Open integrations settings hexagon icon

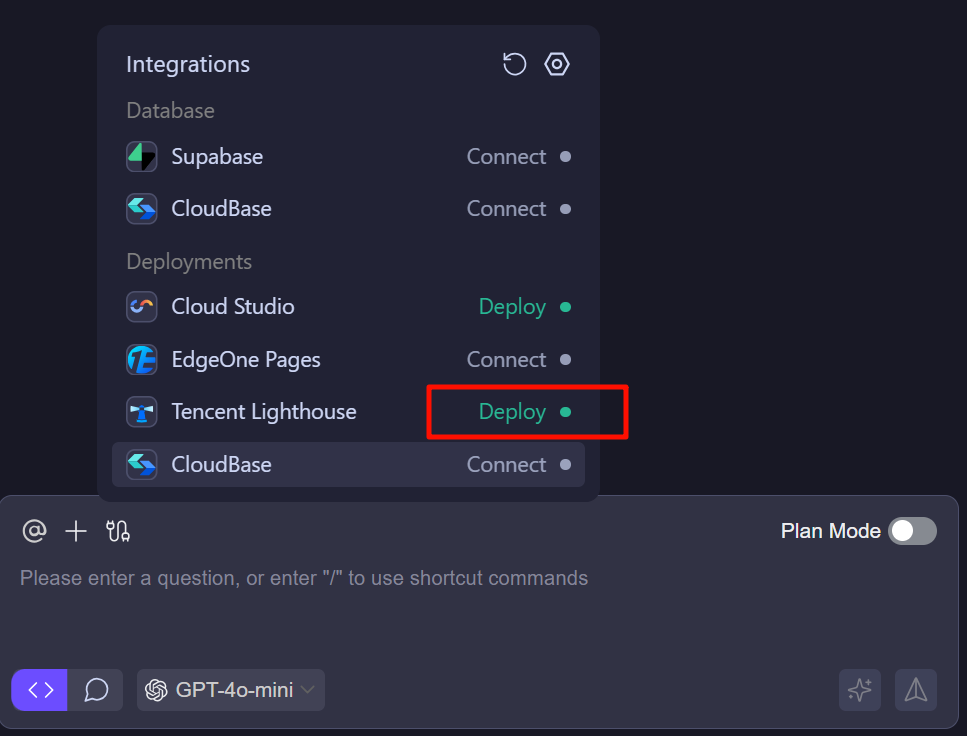coord(557,65)
